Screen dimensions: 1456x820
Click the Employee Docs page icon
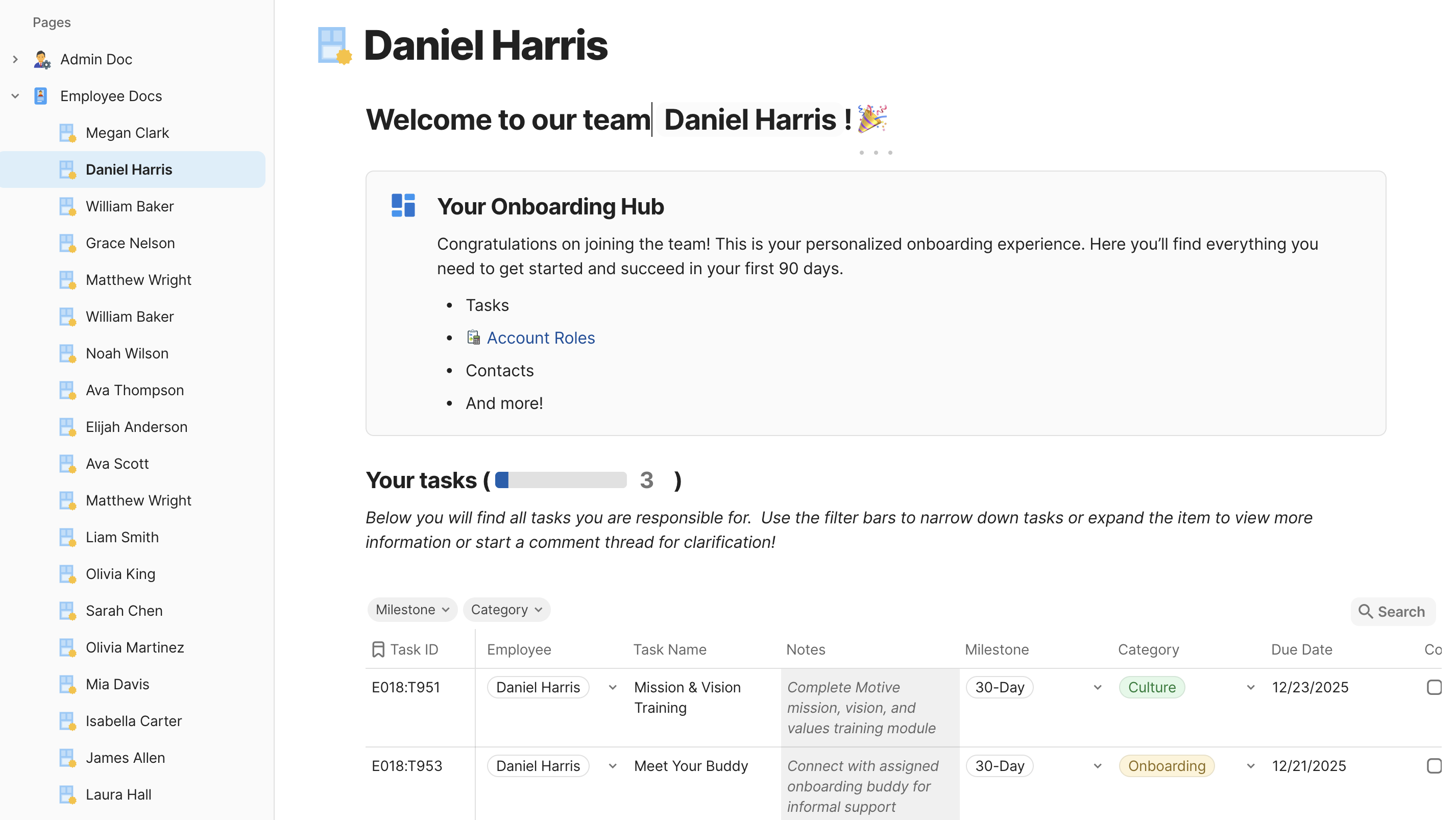41,96
